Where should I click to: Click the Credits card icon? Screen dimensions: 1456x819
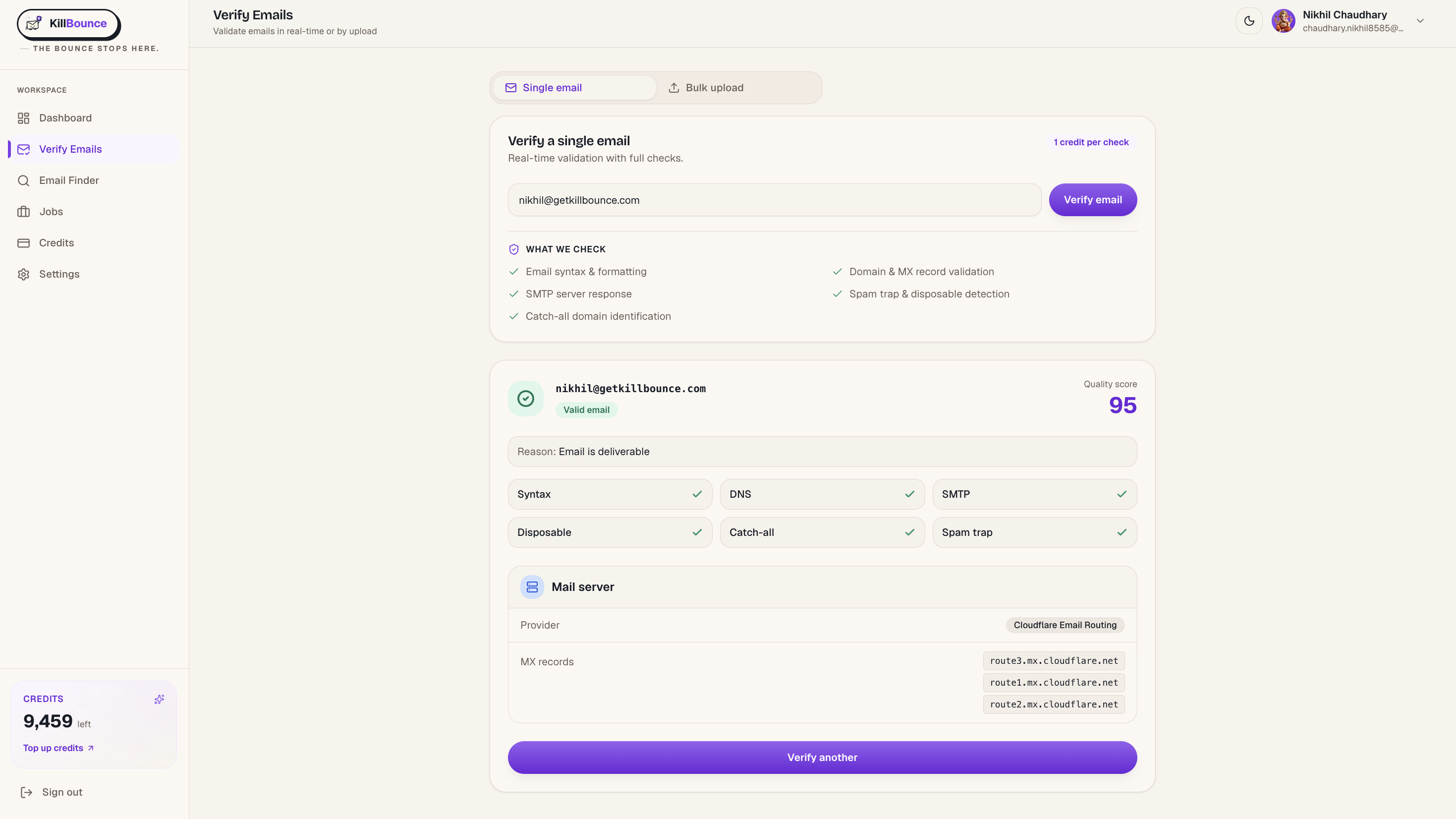tap(23, 242)
